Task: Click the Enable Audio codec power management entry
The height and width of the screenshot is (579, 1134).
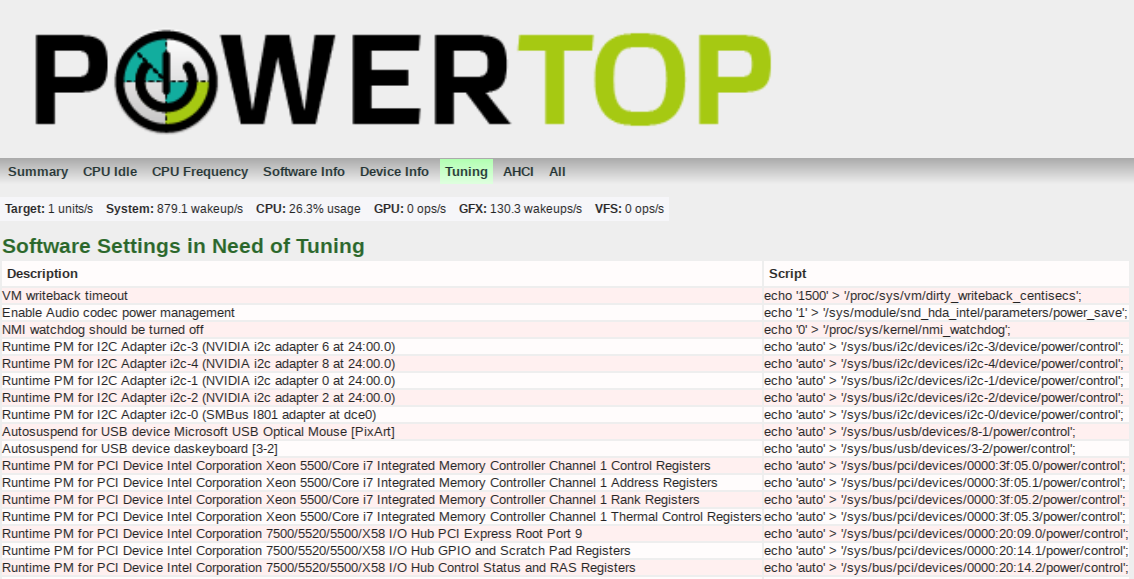Action: 117,312
